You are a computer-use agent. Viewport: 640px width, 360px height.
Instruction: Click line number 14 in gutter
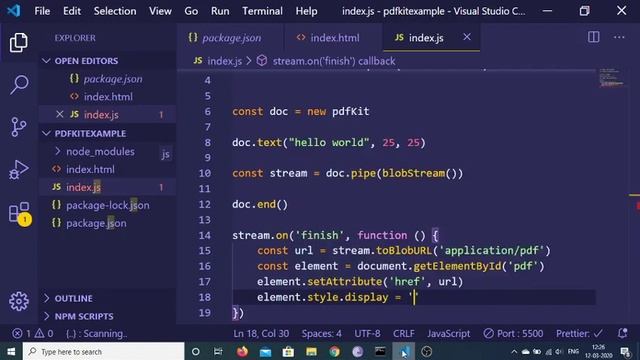coord(204,235)
